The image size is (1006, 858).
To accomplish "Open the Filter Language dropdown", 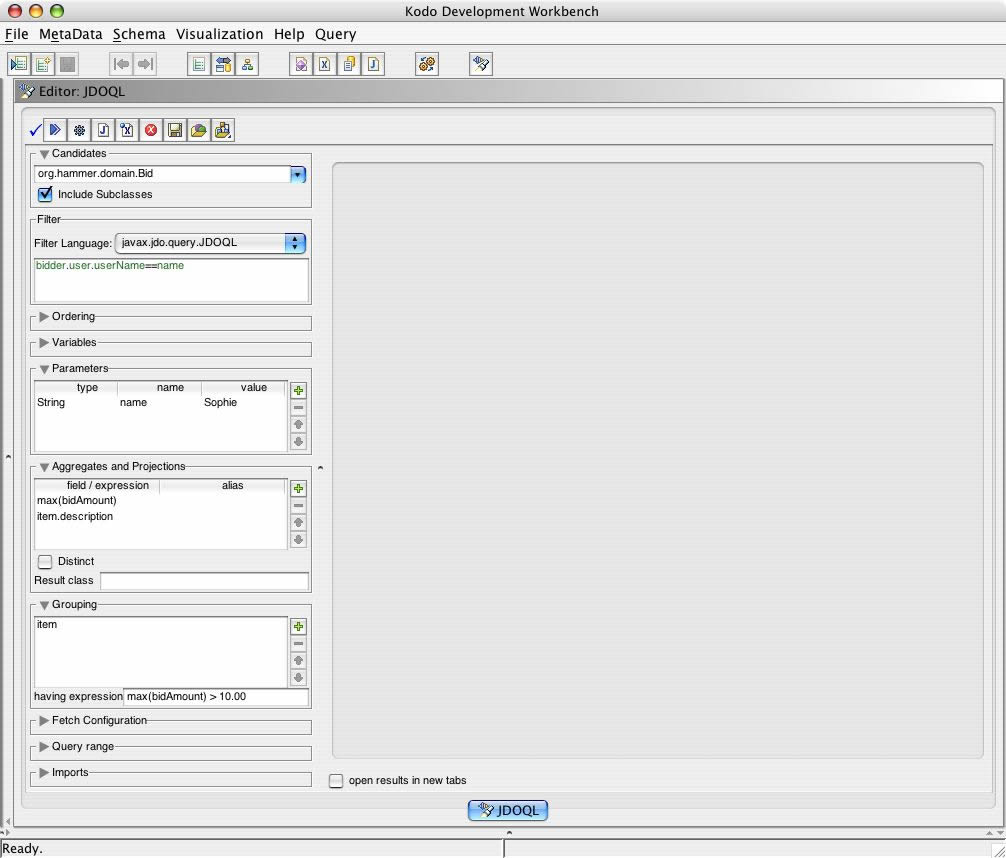I will point(295,242).
